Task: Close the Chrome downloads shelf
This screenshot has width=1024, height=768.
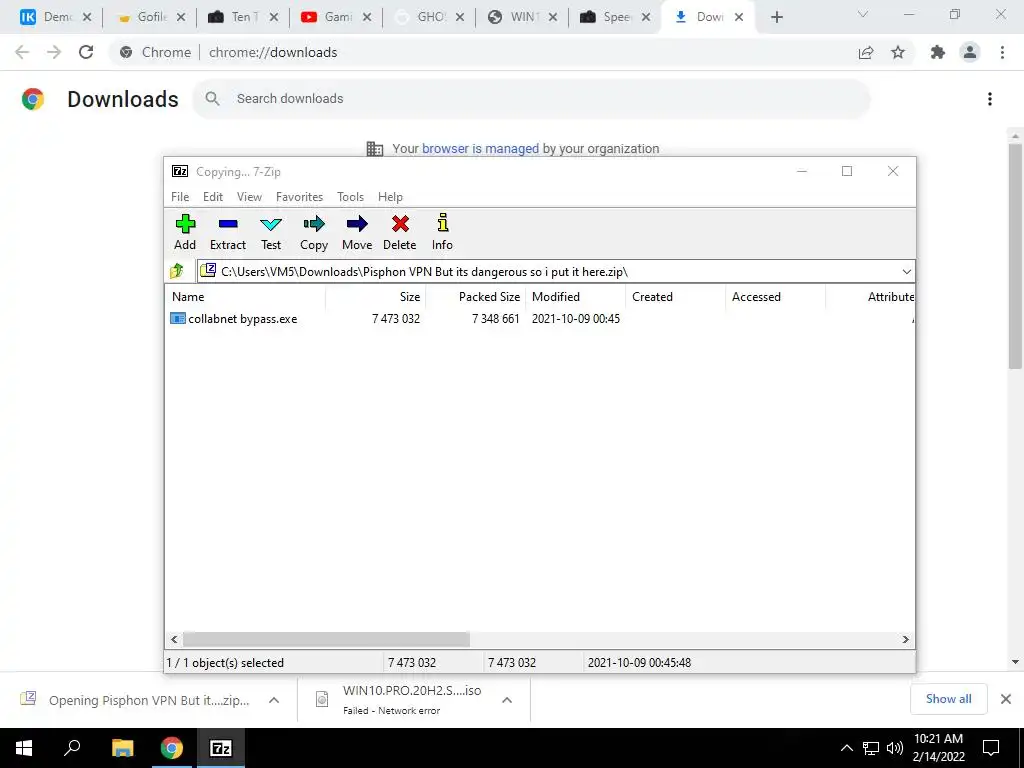Action: click(1006, 699)
